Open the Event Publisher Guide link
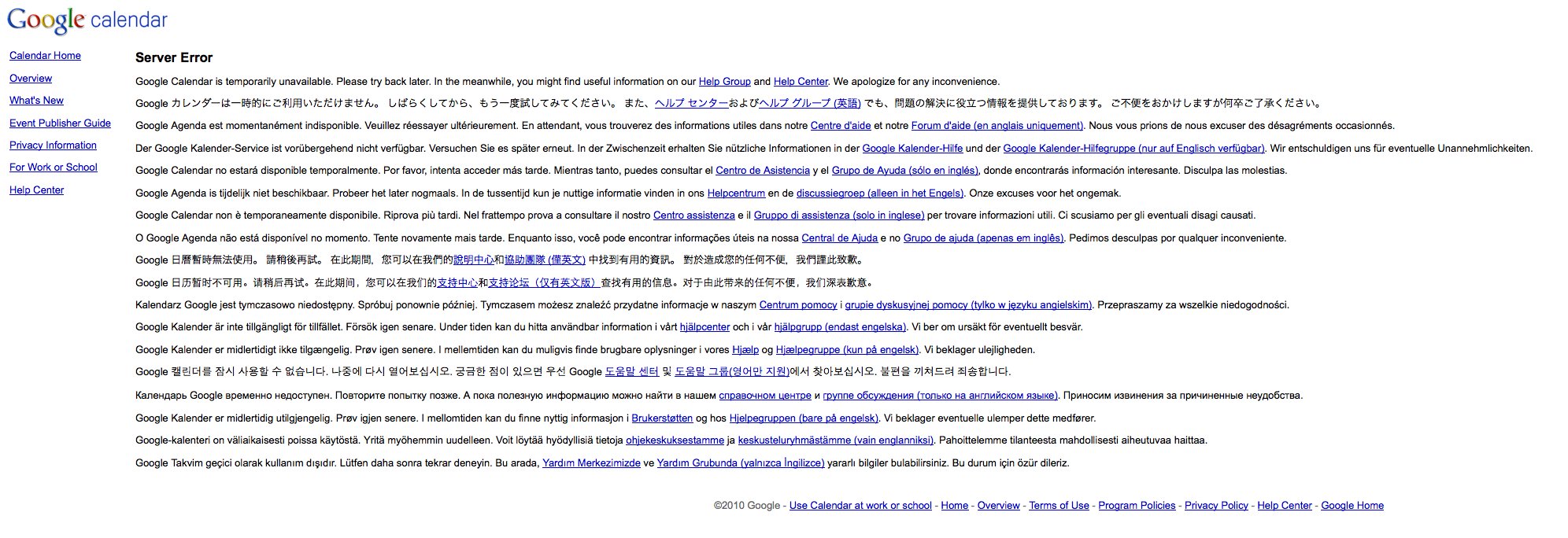This screenshot has width=1568, height=538. click(60, 123)
